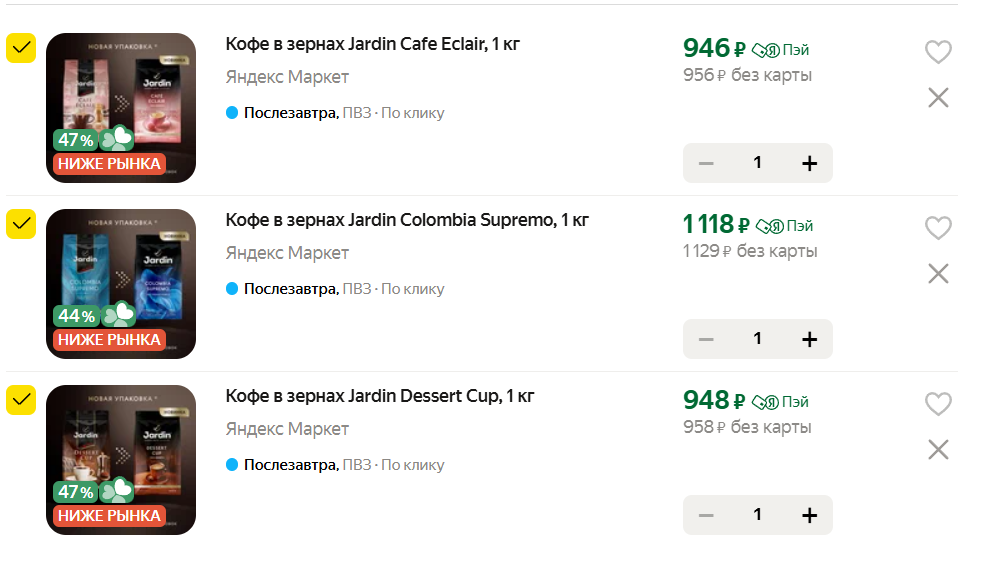Add Jardin Cafe Eclair to favorites (heart)
Screen dimensions: 982x581
click(938, 52)
